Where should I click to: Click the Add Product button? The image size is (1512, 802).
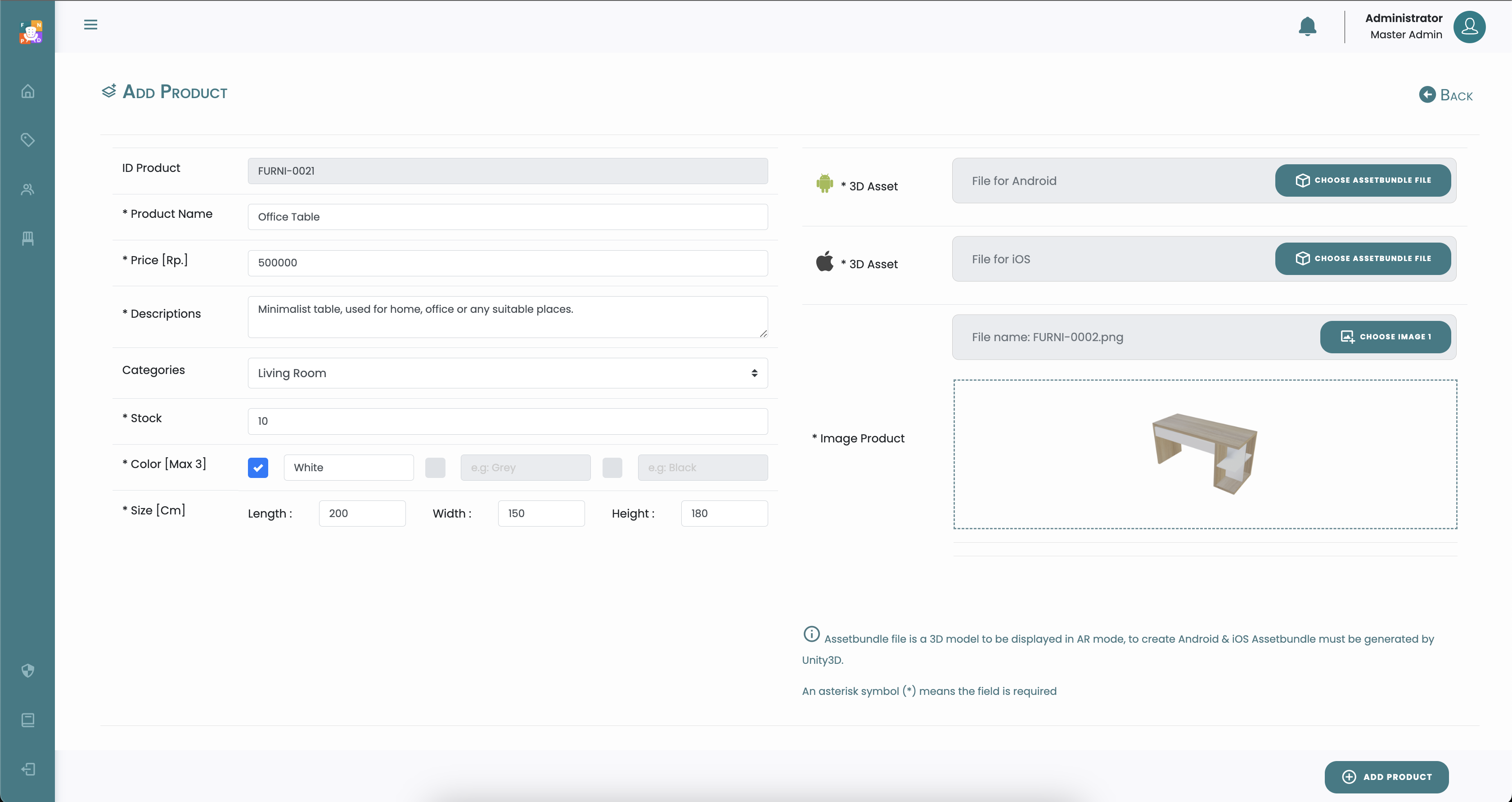tap(1386, 777)
